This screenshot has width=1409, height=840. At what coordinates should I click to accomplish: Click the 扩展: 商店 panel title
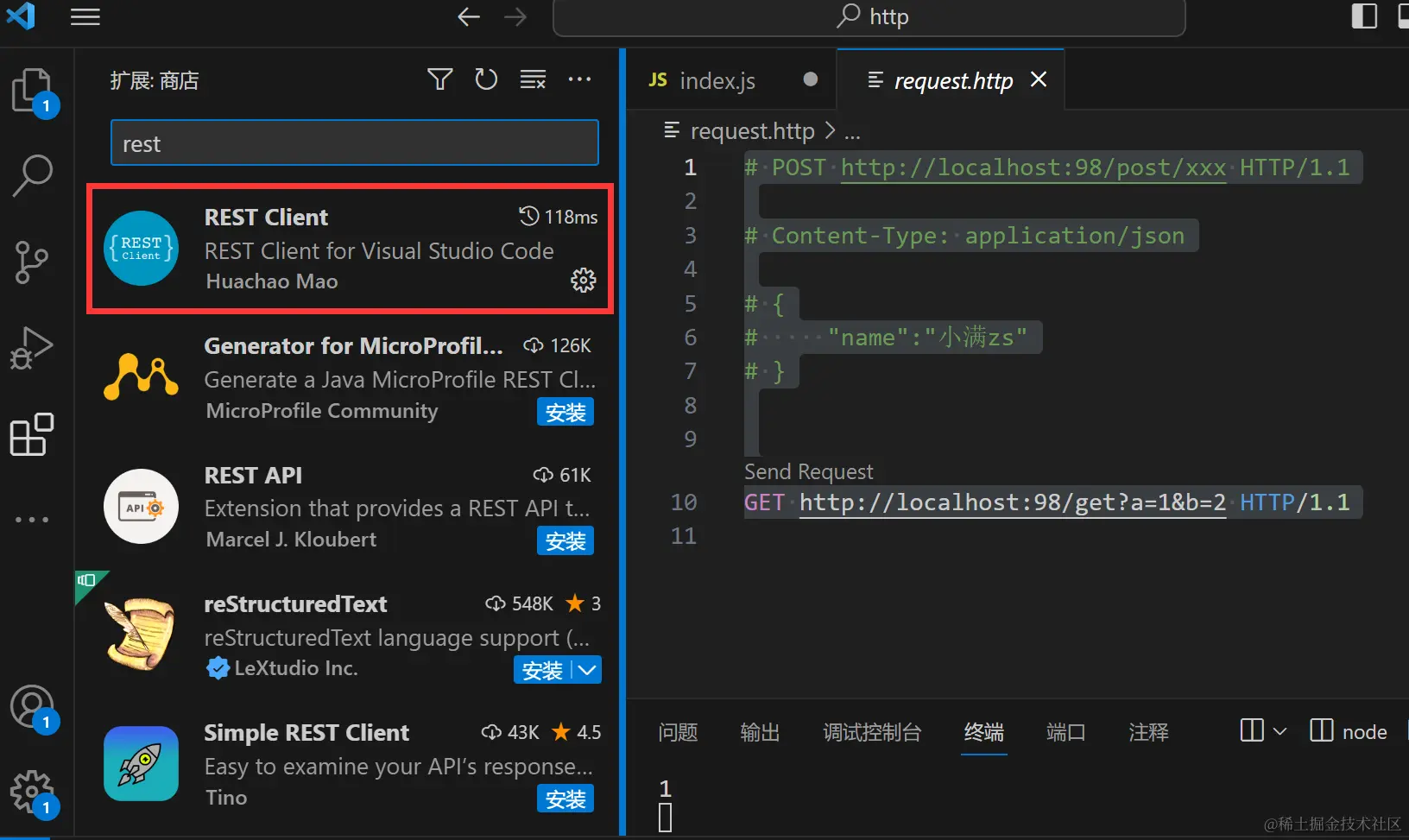pos(155,80)
